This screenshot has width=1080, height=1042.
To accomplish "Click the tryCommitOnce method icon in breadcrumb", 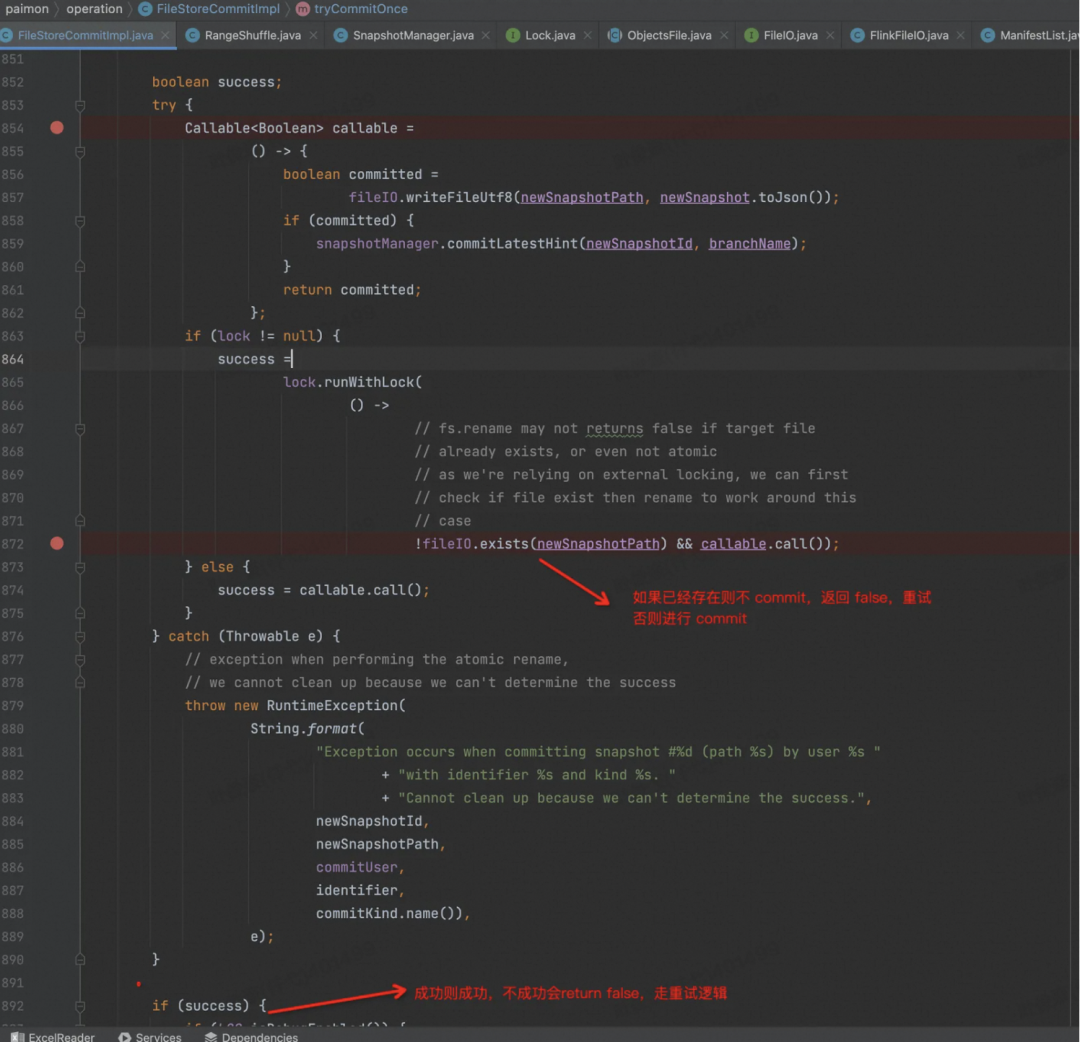I will coord(303,9).
